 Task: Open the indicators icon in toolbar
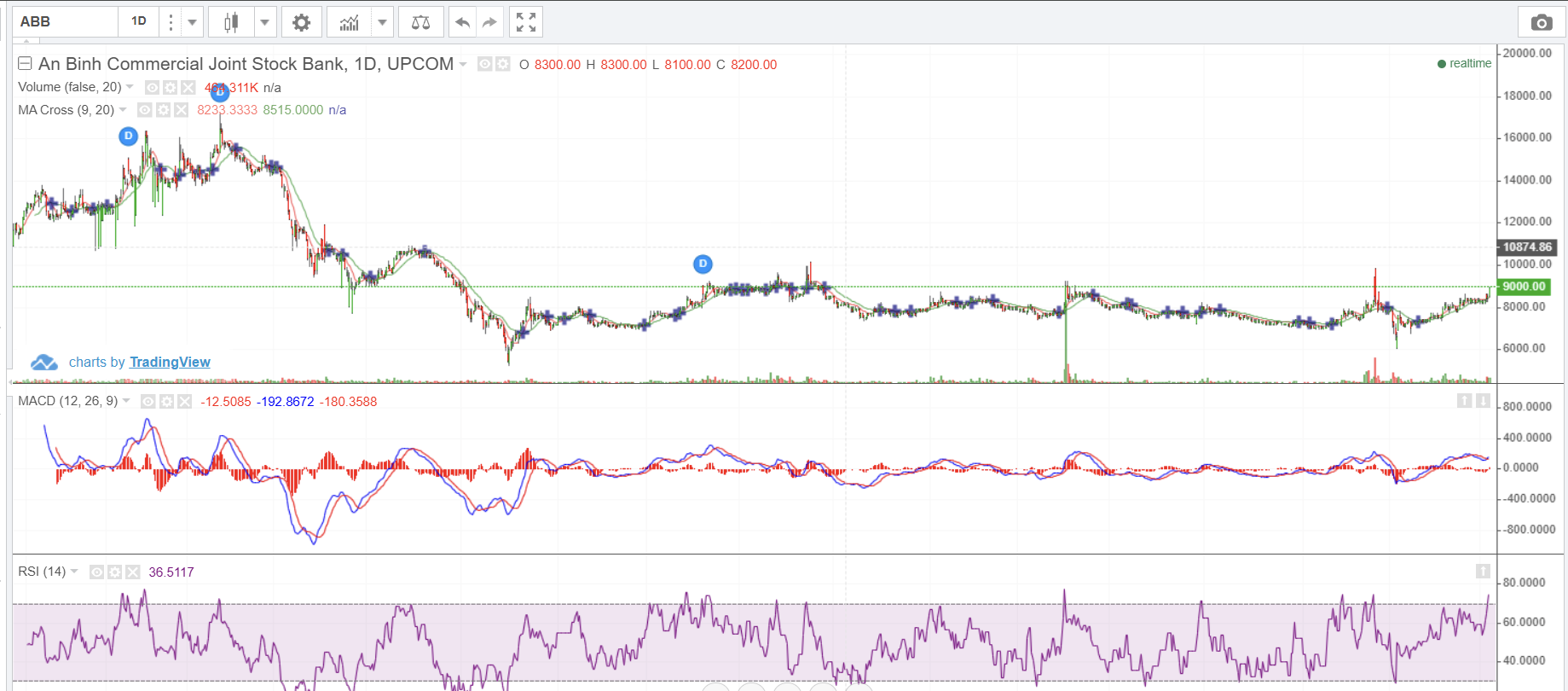349,22
